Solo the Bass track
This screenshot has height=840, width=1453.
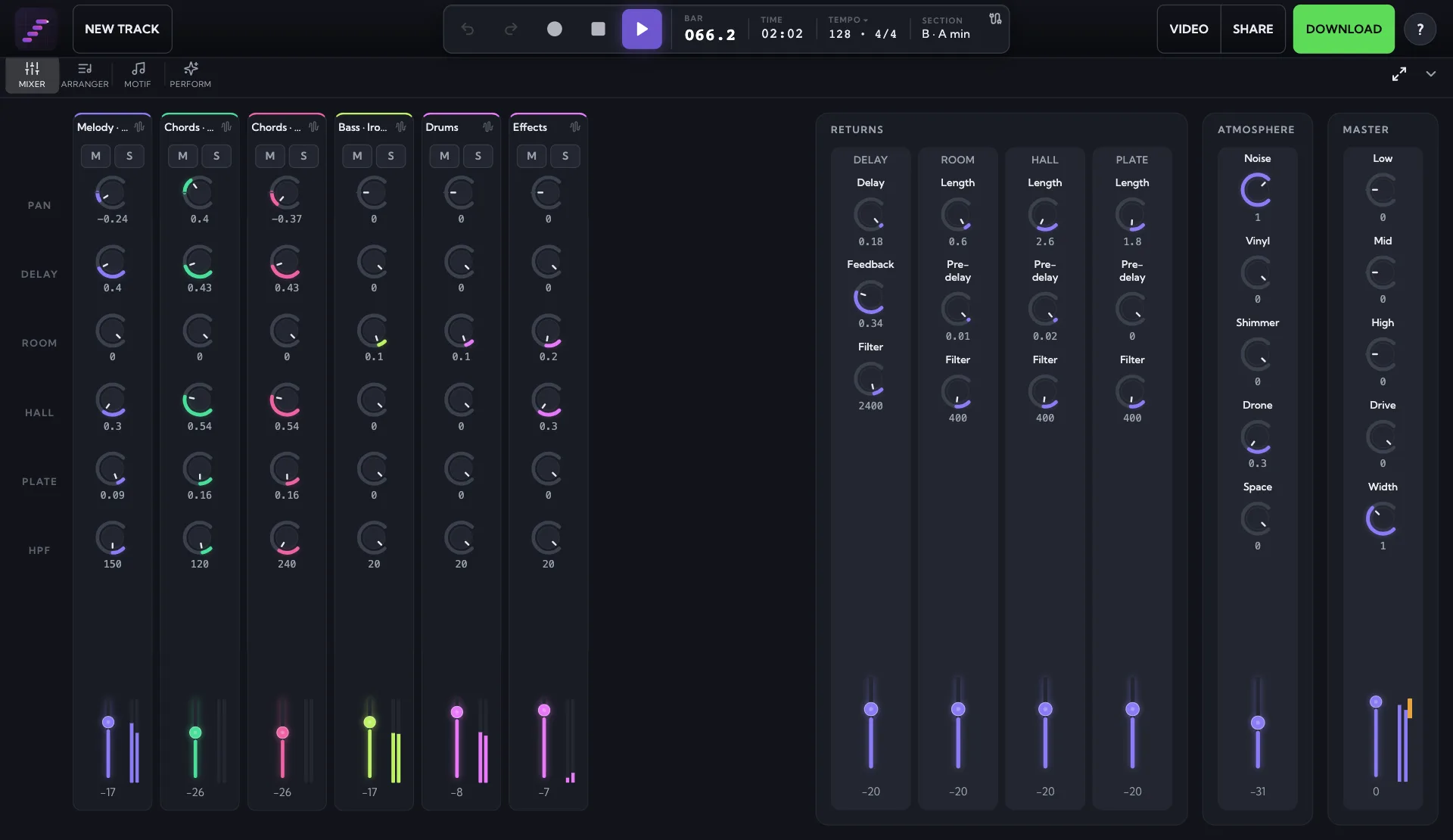390,156
